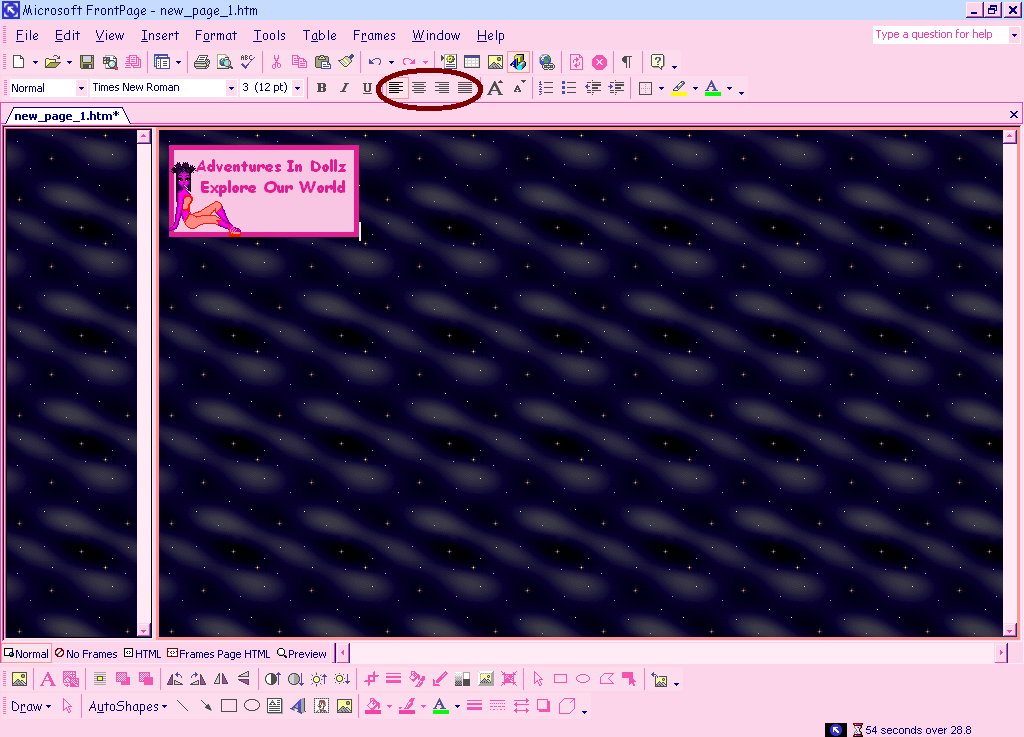1024x737 pixels.
Task: Toggle Align Left
Action: pos(396,87)
